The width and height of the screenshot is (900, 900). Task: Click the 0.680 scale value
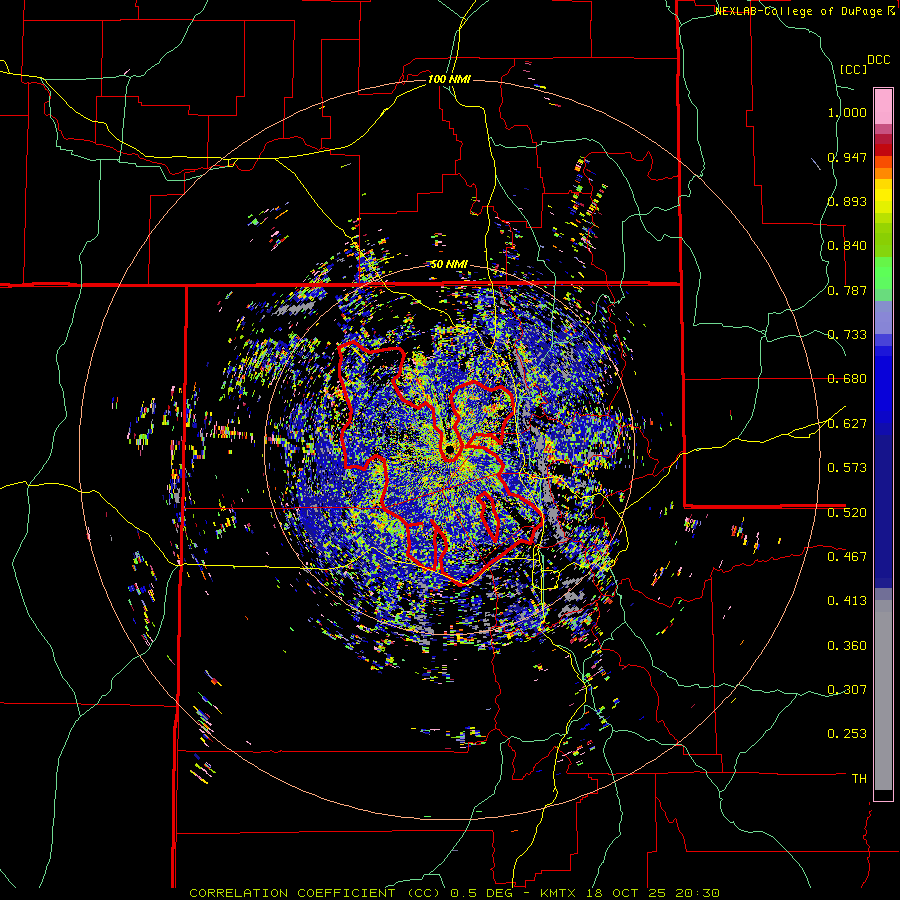click(x=847, y=379)
